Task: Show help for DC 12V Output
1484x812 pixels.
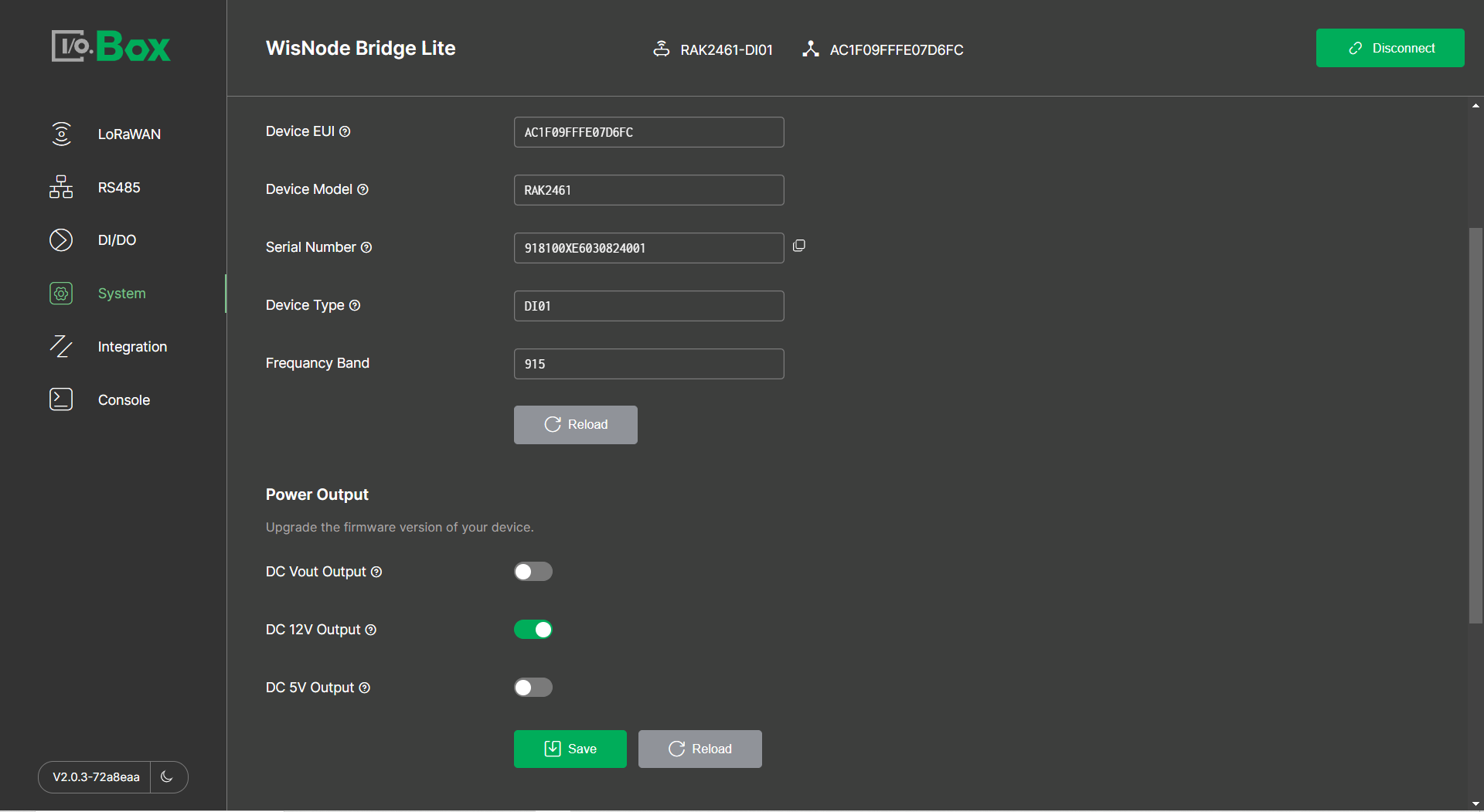Action: click(371, 630)
